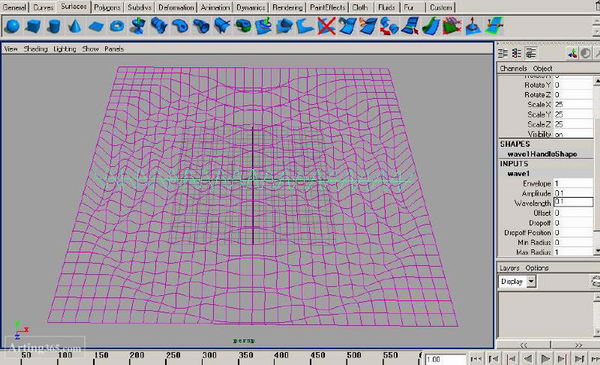The height and width of the screenshot is (365, 600).
Task: Select the NURBS cube shelf icon
Action: pyautogui.click(x=33, y=26)
